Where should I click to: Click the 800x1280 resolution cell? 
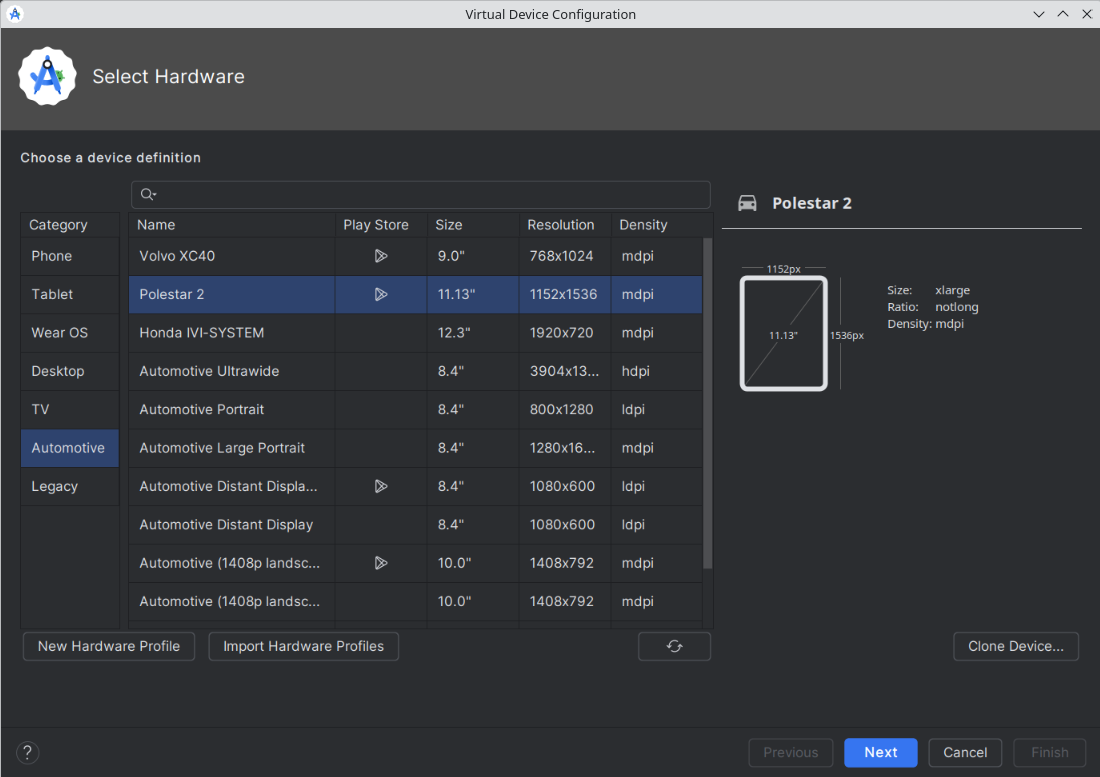pos(565,410)
